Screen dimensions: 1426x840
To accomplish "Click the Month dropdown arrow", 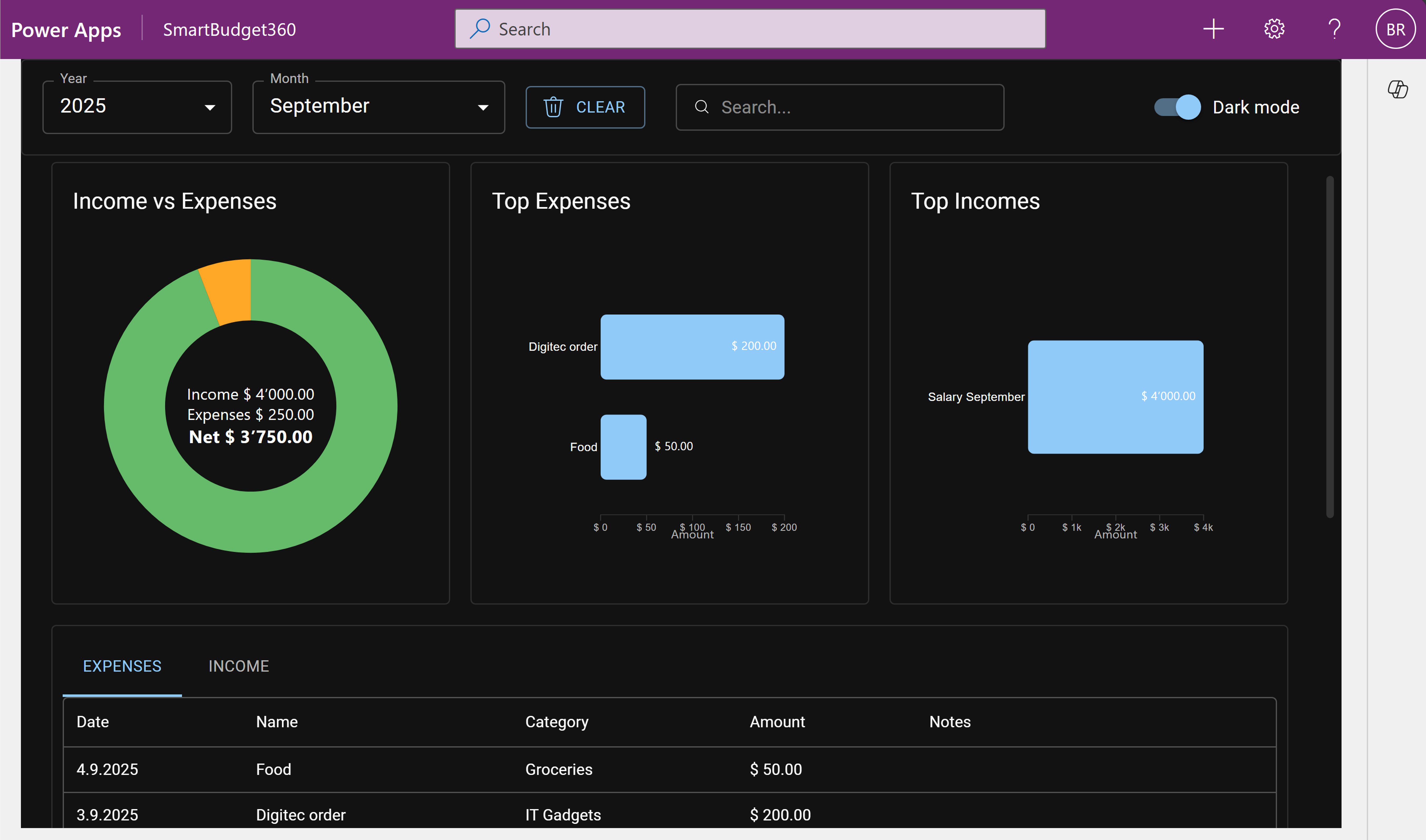I will 483,108.
